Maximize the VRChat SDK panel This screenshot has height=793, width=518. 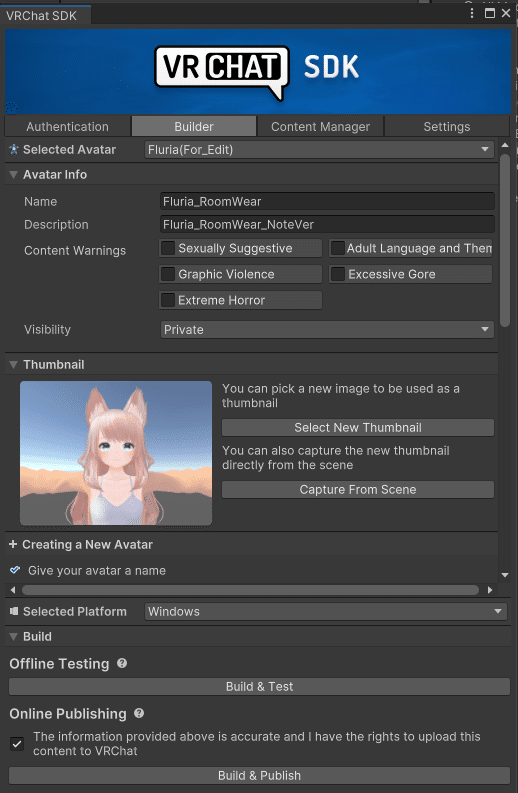[x=490, y=13]
